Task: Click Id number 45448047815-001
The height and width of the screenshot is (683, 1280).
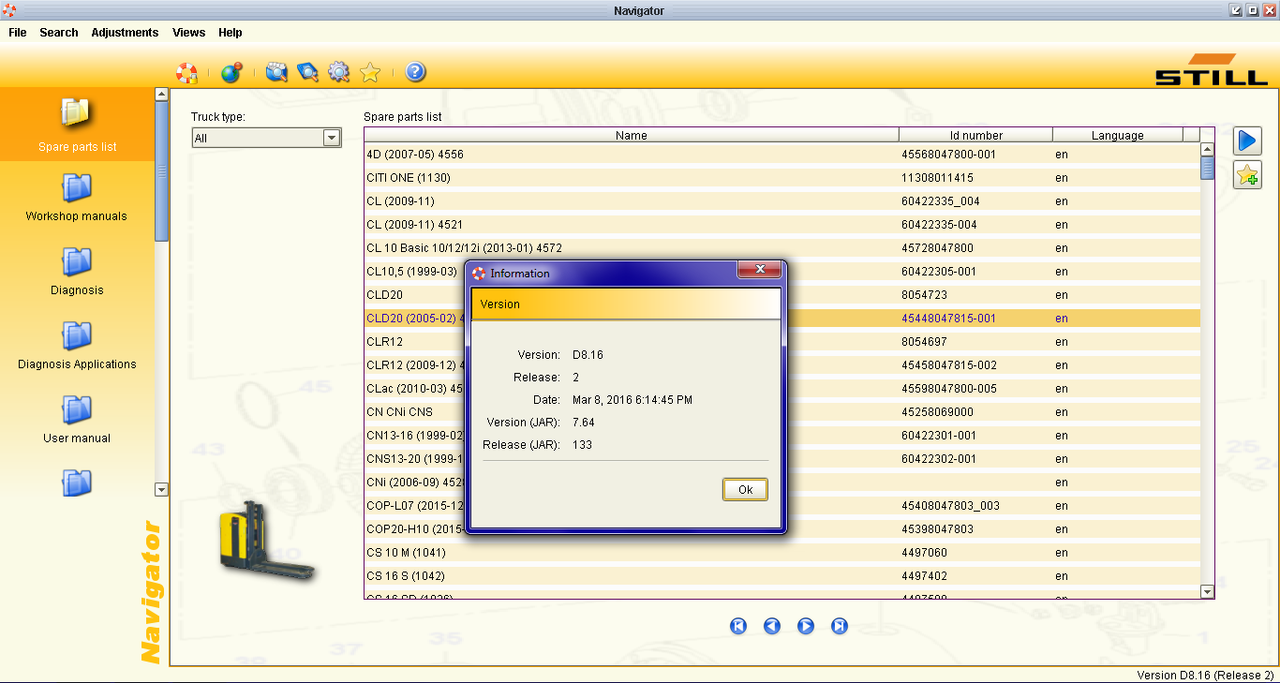Action: 949,318
